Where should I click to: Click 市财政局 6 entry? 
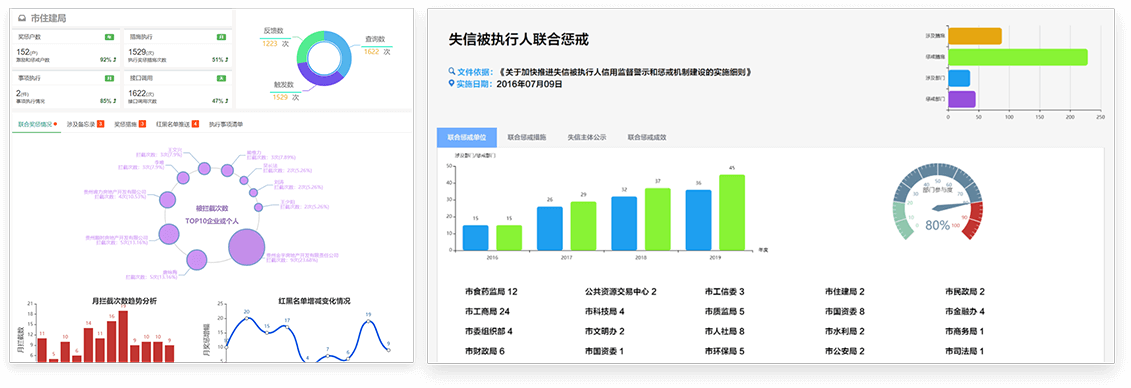485,351
